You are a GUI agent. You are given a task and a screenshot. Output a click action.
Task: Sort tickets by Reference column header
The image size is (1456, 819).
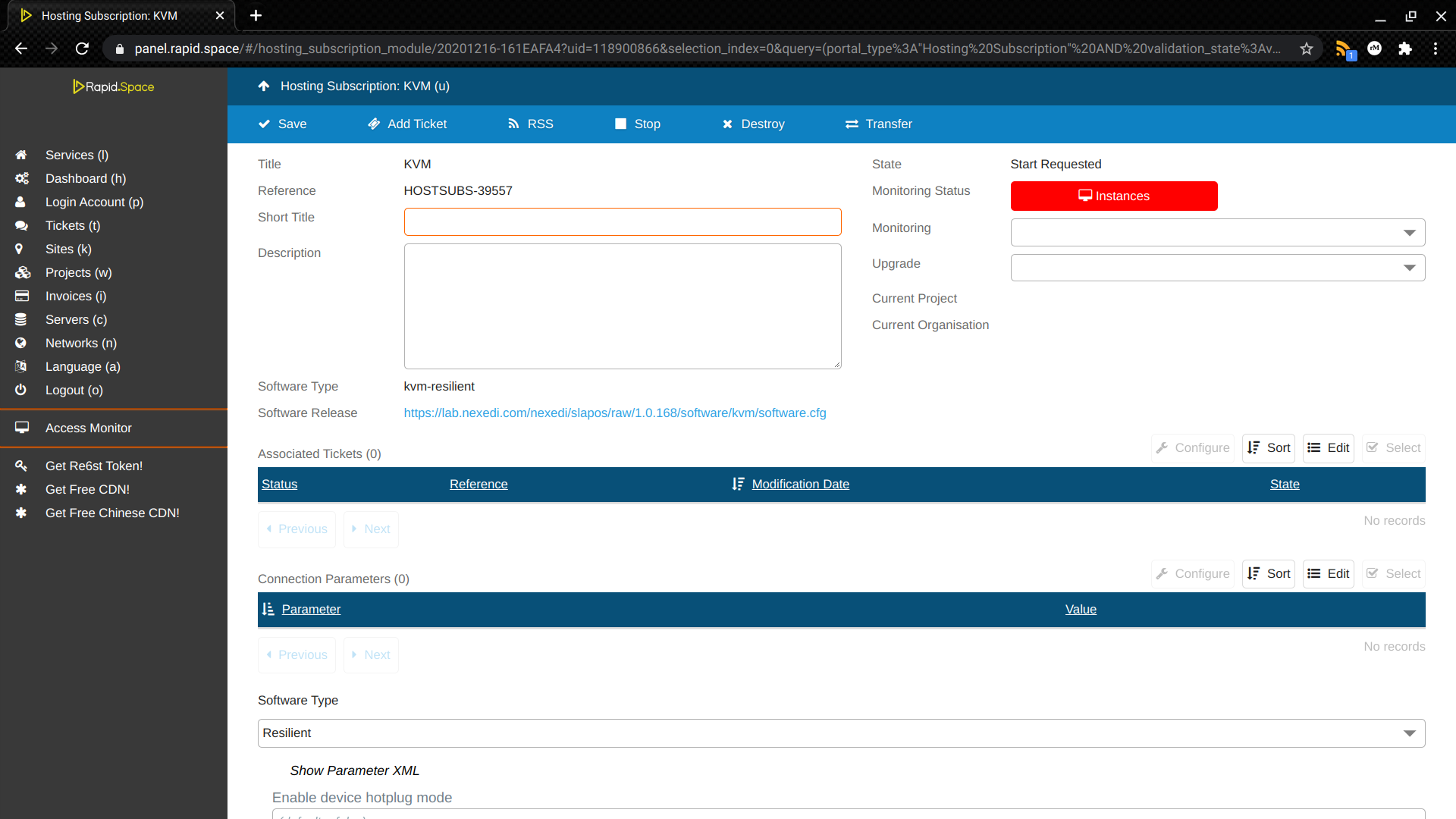click(x=479, y=484)
